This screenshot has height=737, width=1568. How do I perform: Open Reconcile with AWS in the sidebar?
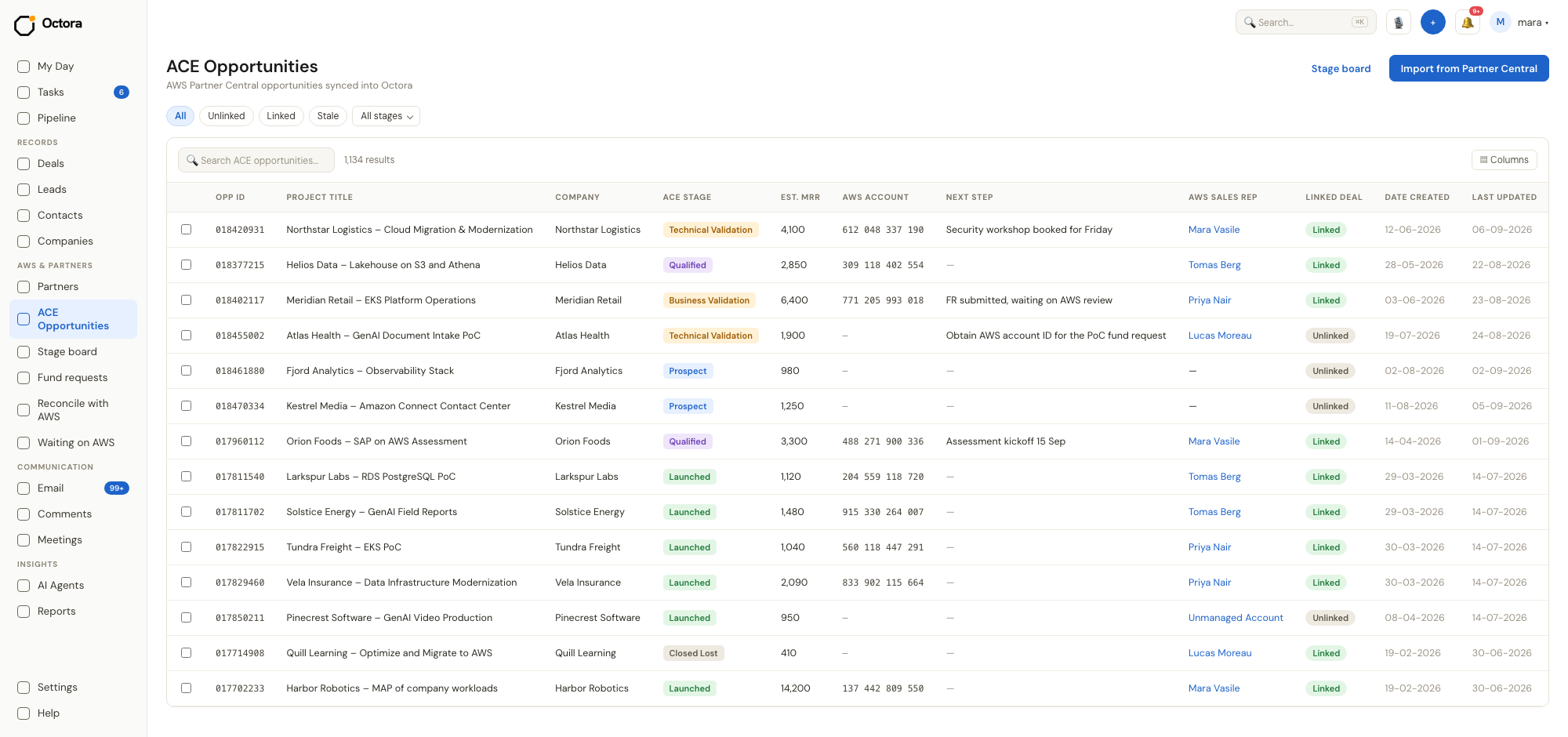[x=73, y=410]
